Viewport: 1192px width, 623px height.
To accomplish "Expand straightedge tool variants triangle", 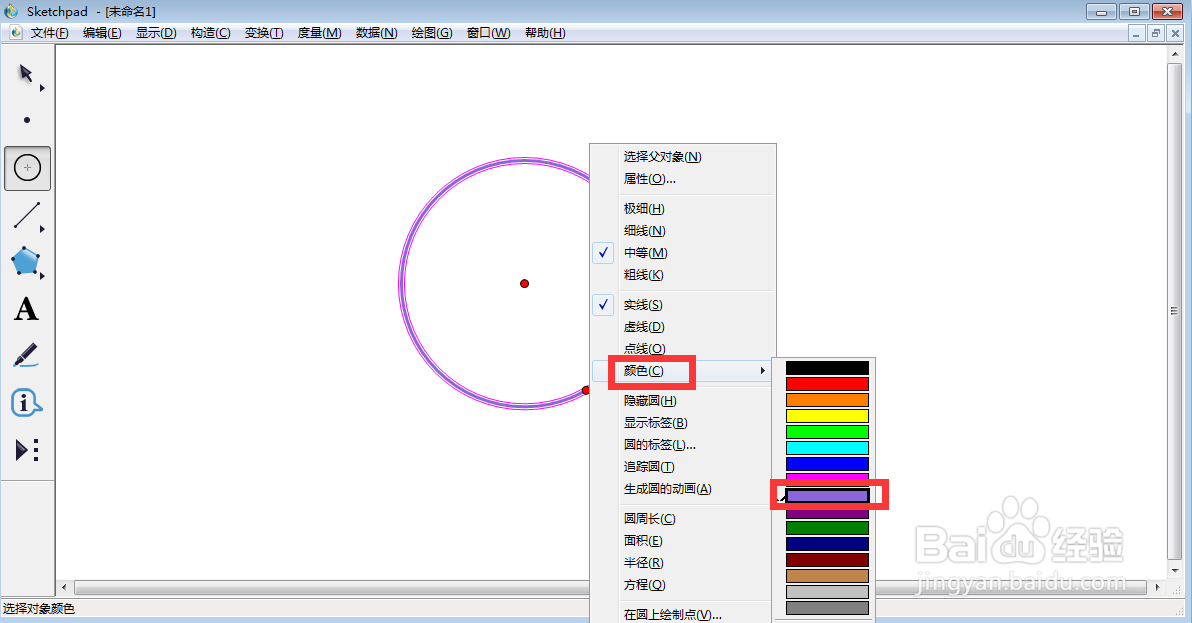I will tap(43, 229).
